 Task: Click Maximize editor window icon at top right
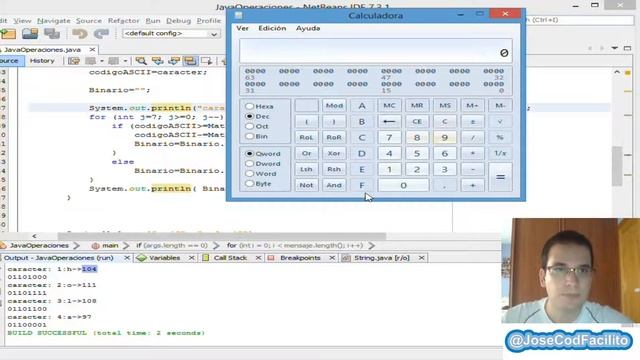[x=627, y=48]
